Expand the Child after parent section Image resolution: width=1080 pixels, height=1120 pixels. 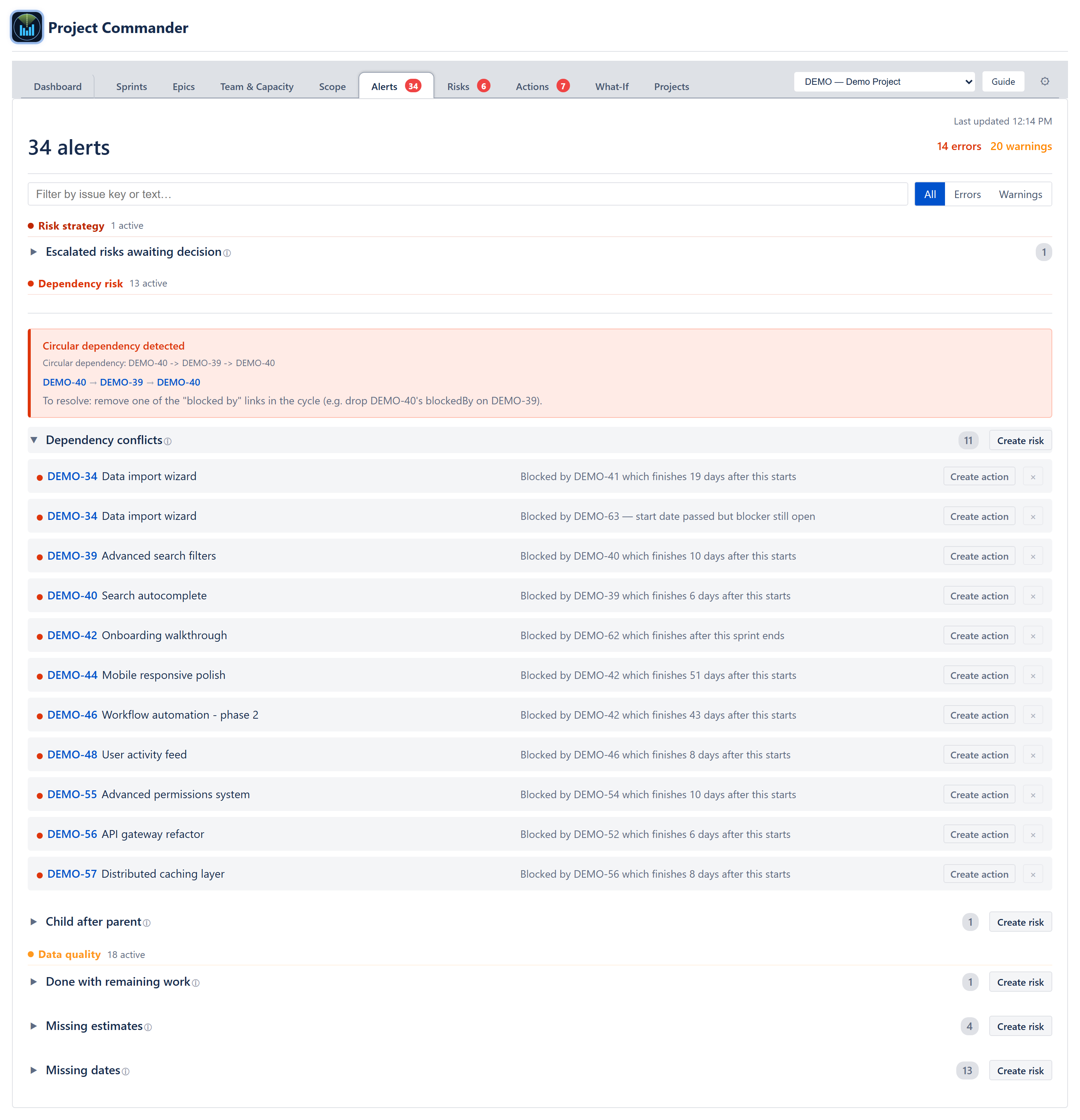click(x=33, y=922)
